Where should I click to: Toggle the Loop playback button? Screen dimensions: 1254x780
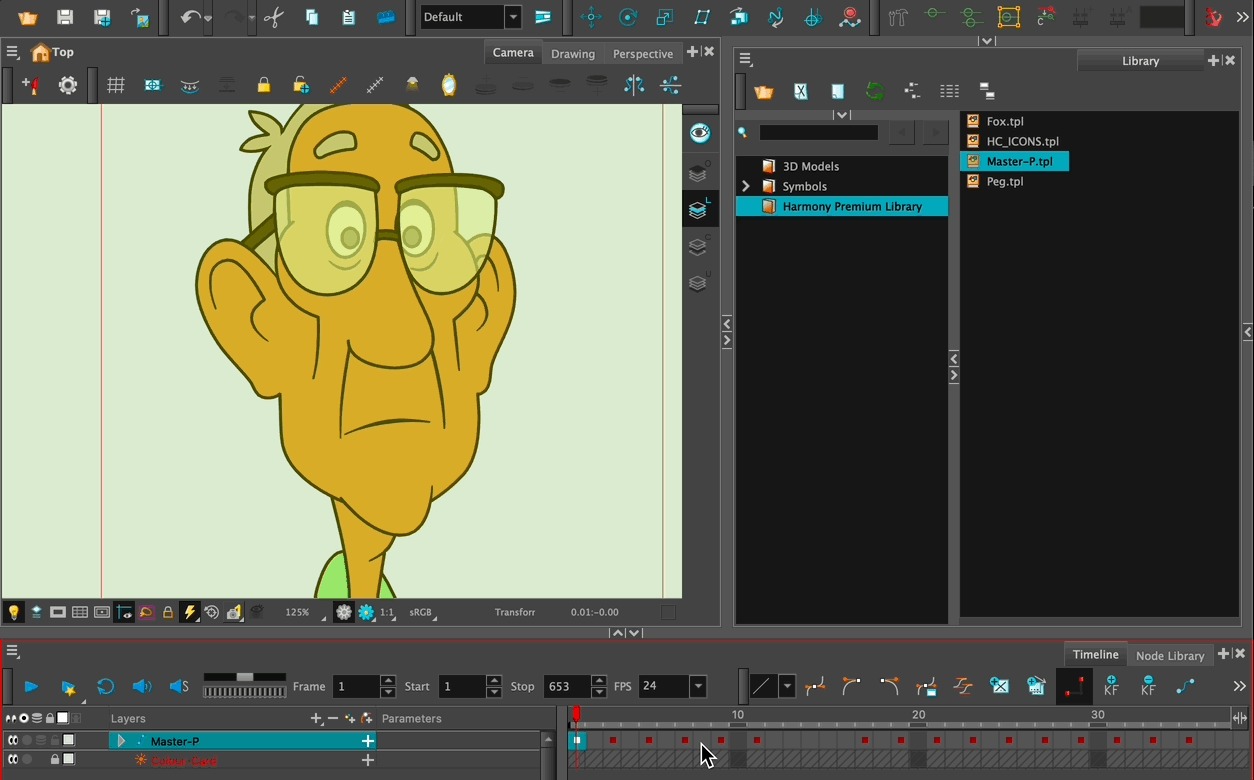(x=105, y=686)
